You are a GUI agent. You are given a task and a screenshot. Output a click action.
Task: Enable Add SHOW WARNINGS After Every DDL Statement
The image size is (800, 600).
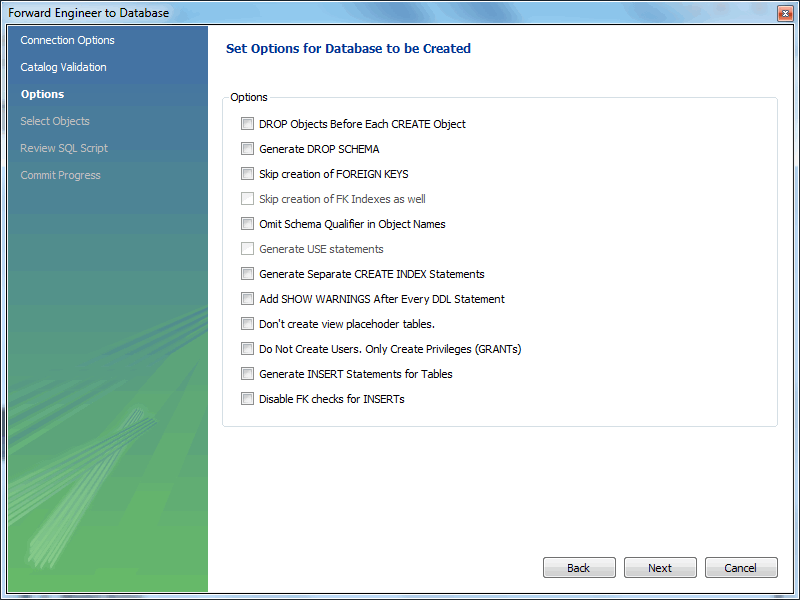pos(247,299)
